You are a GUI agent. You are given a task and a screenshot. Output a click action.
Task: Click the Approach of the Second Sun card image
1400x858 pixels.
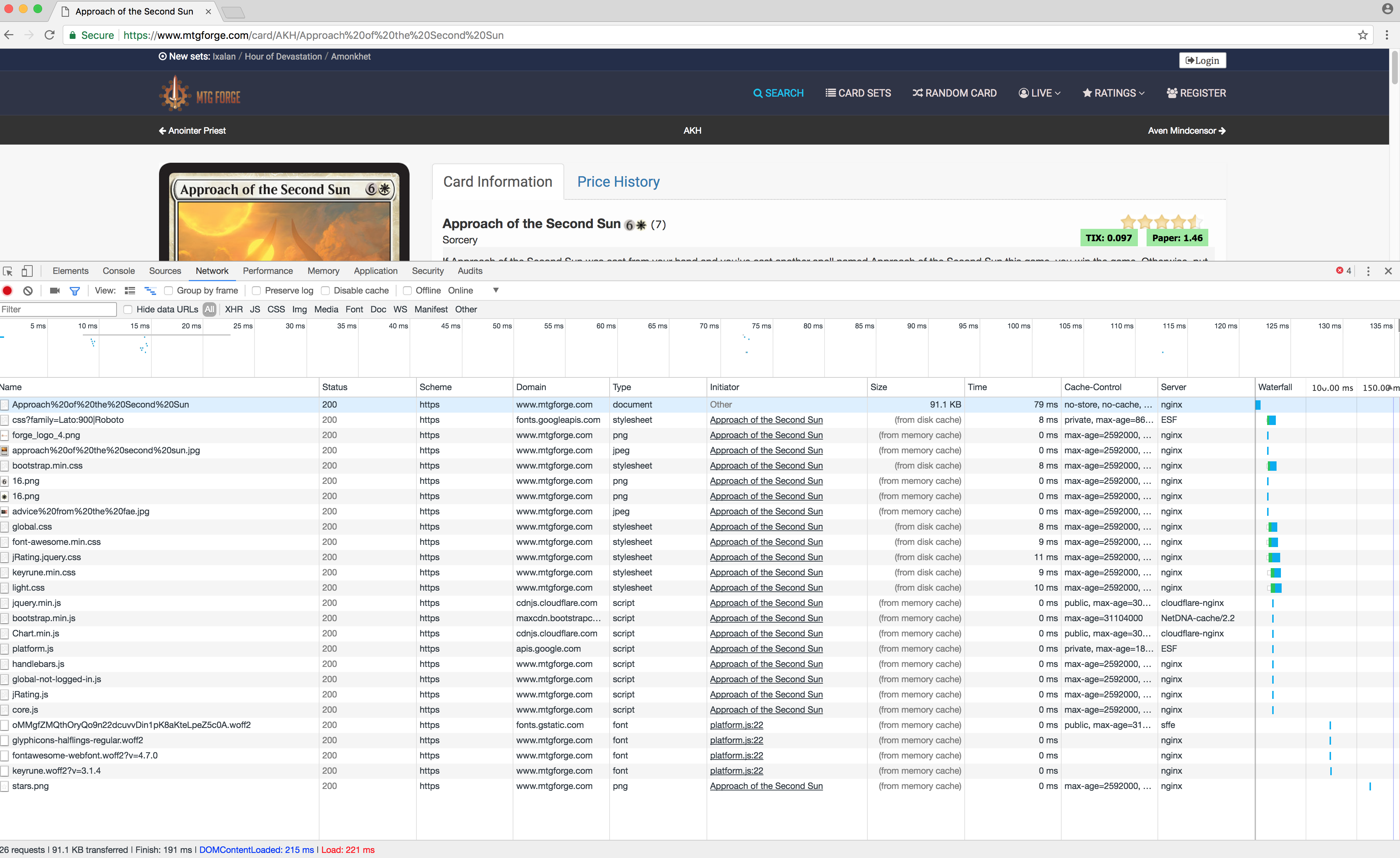coord(284,213)
